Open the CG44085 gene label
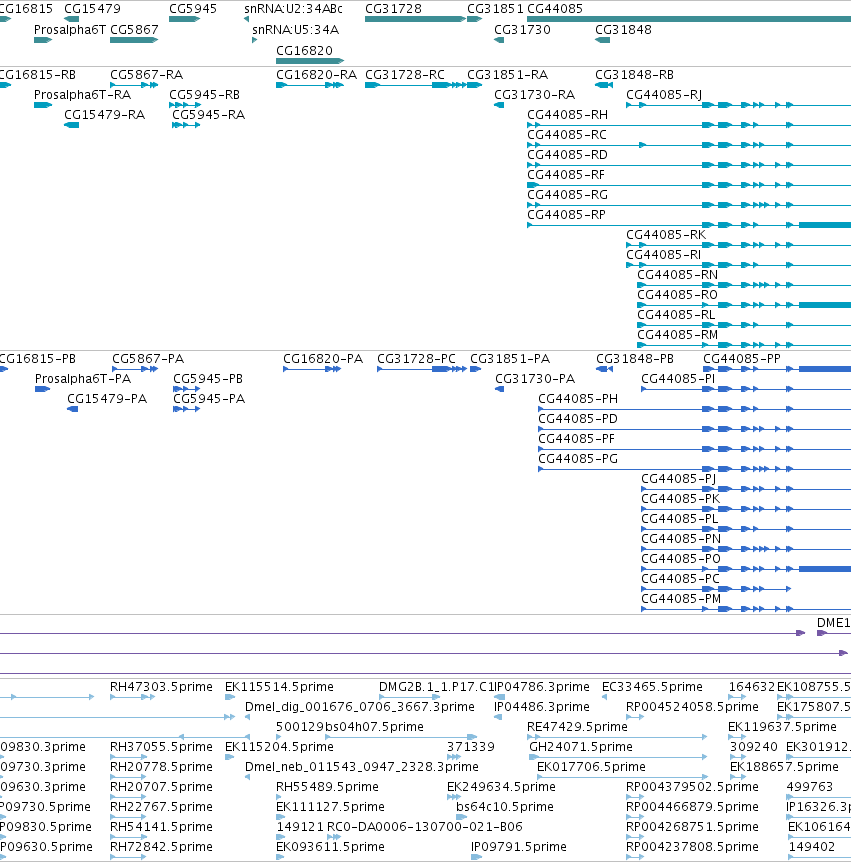The width and height of the screenshot is (851, 862). 555,9
